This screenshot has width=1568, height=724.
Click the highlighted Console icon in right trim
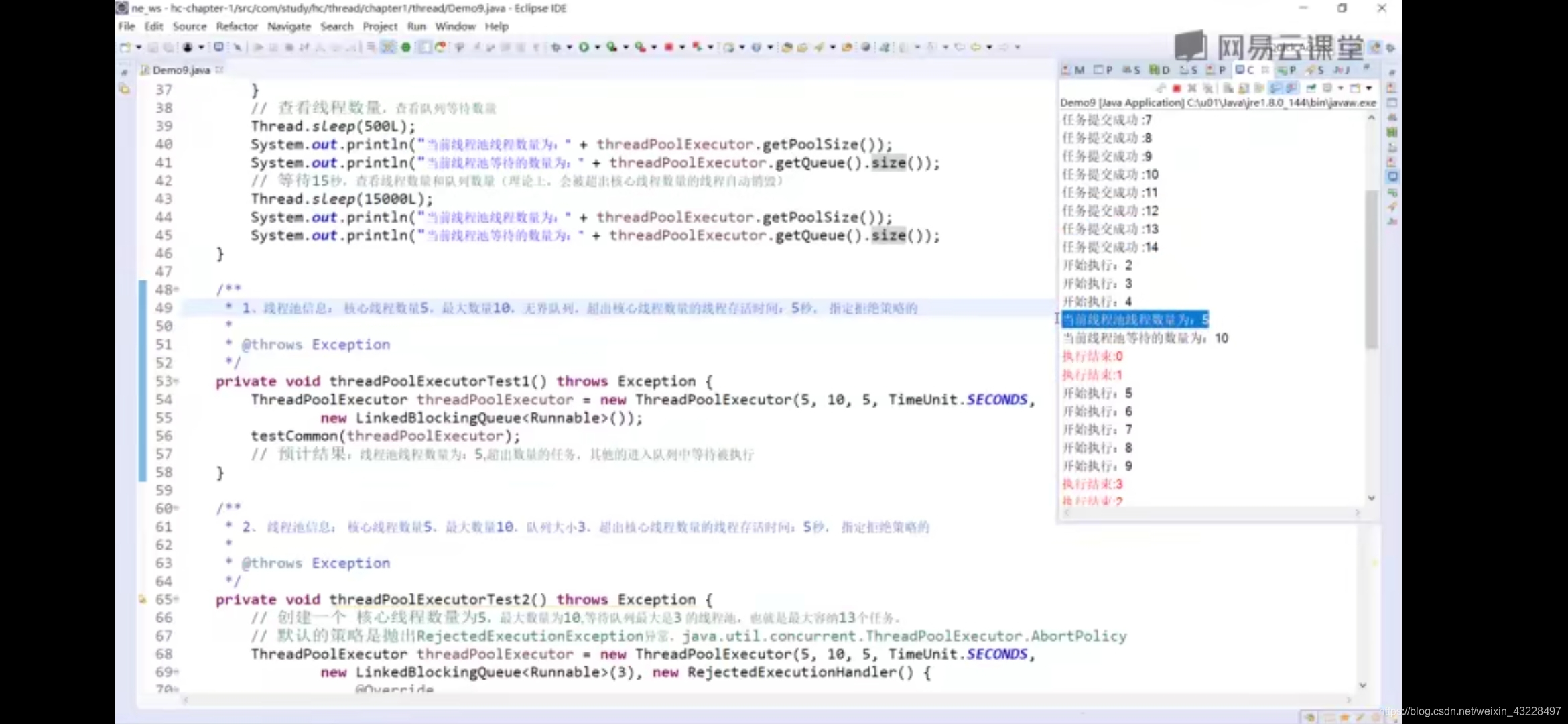pyautogui.click(x=1392, y=176)
